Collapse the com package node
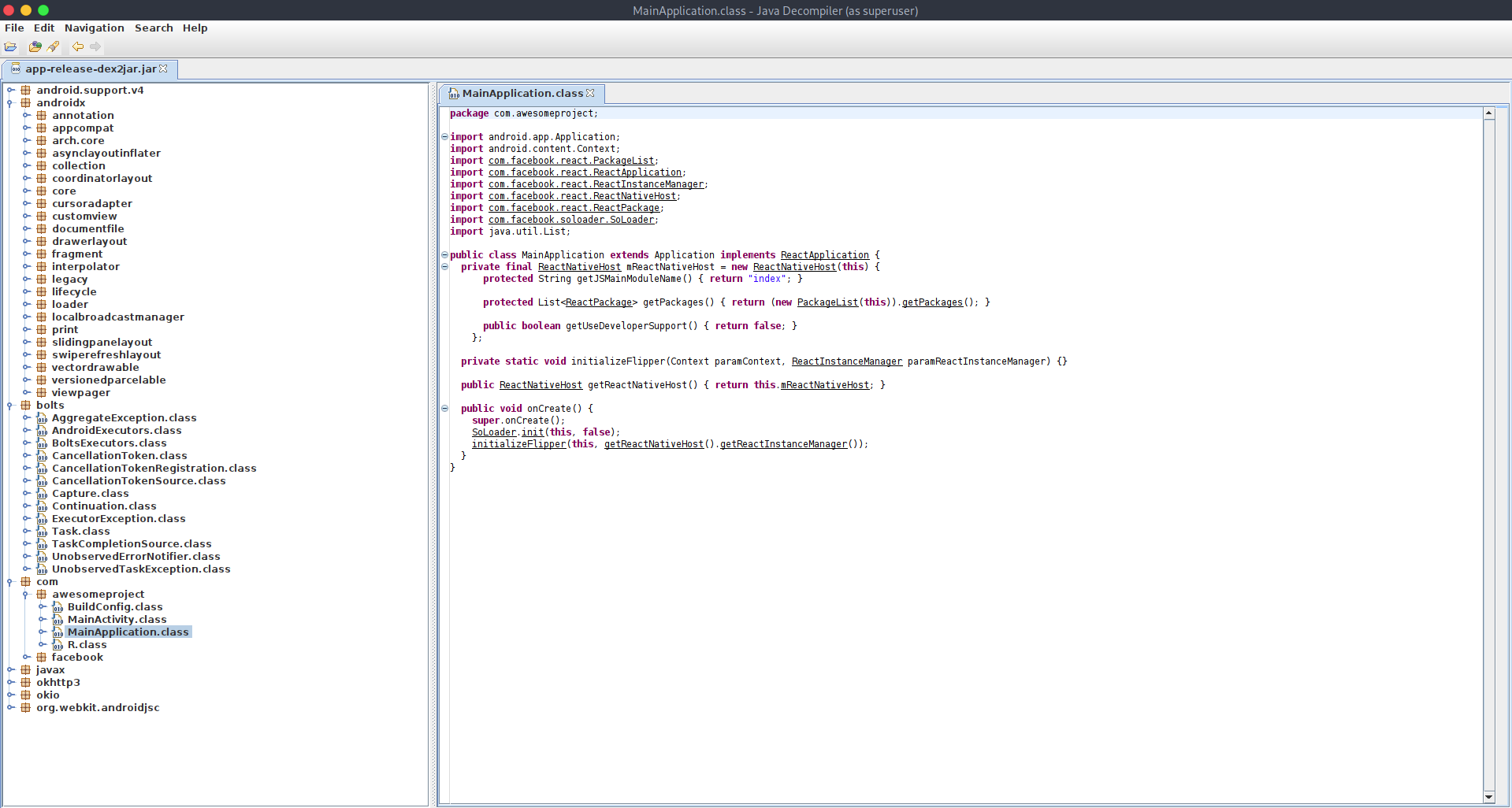 click(9, 581)
